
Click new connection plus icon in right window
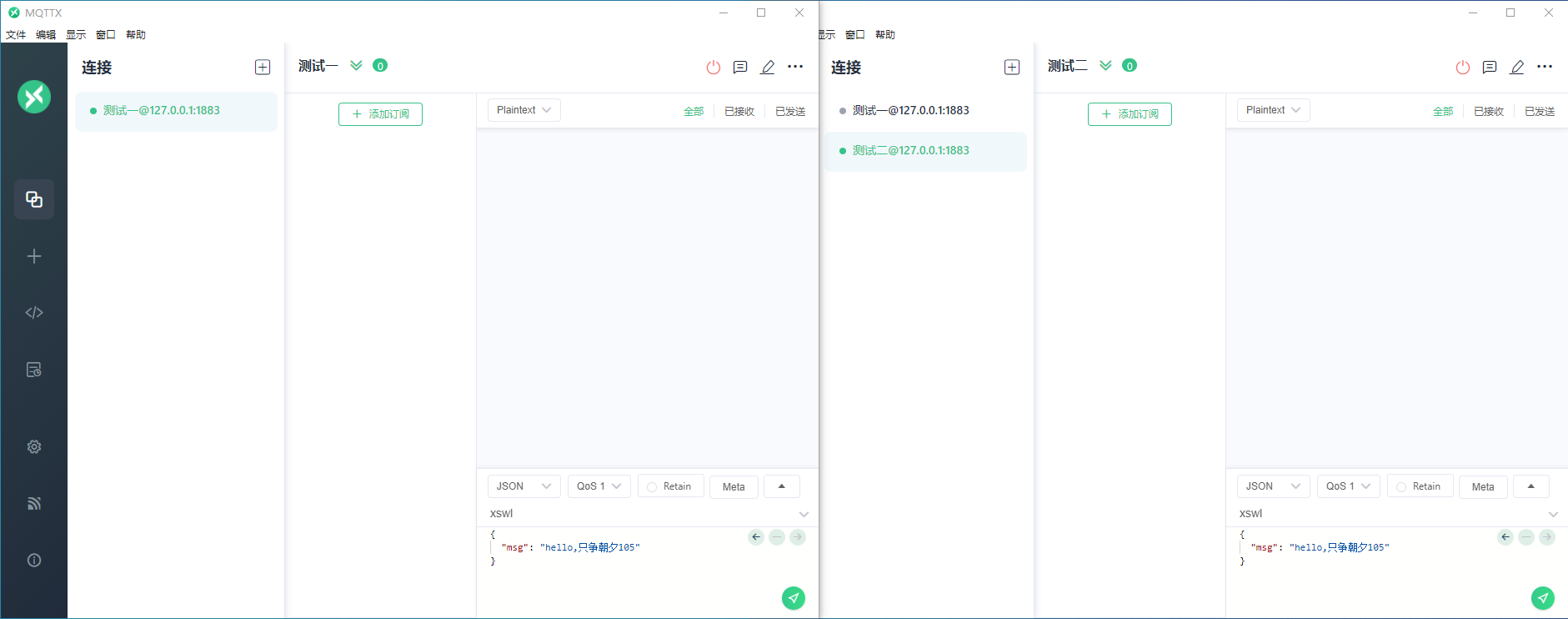click(x=1012, y=68)
